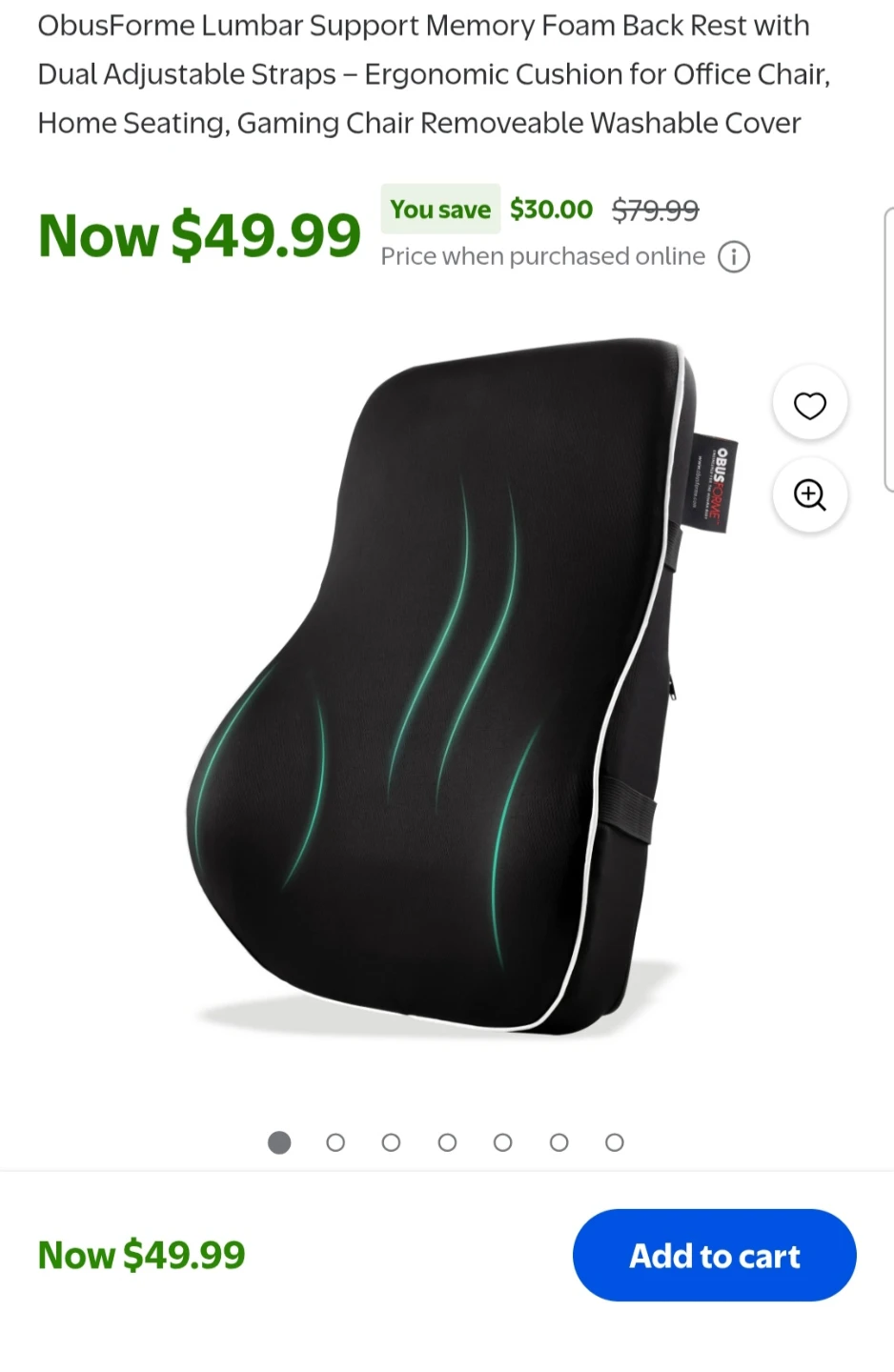Jump to the third image carousel dot
Screen dimensions: 894x1372
click(391, 1142)
